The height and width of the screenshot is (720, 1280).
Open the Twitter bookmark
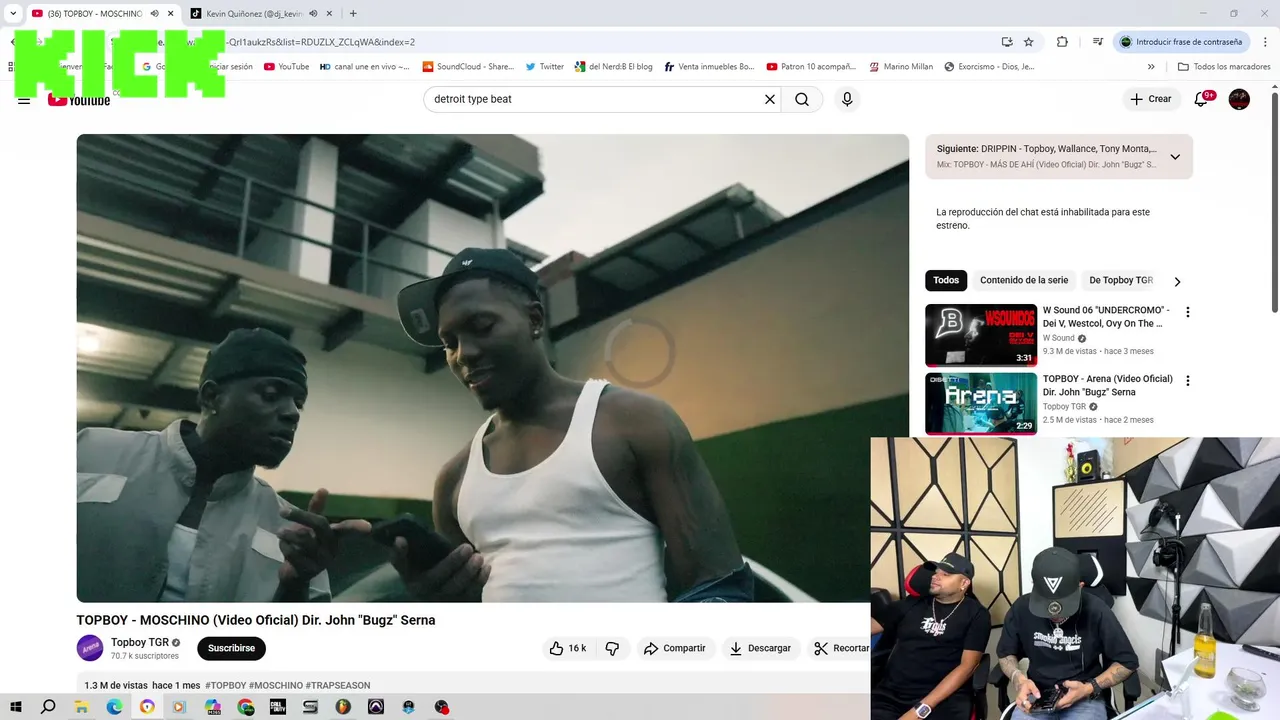click(x=544, y=67)
